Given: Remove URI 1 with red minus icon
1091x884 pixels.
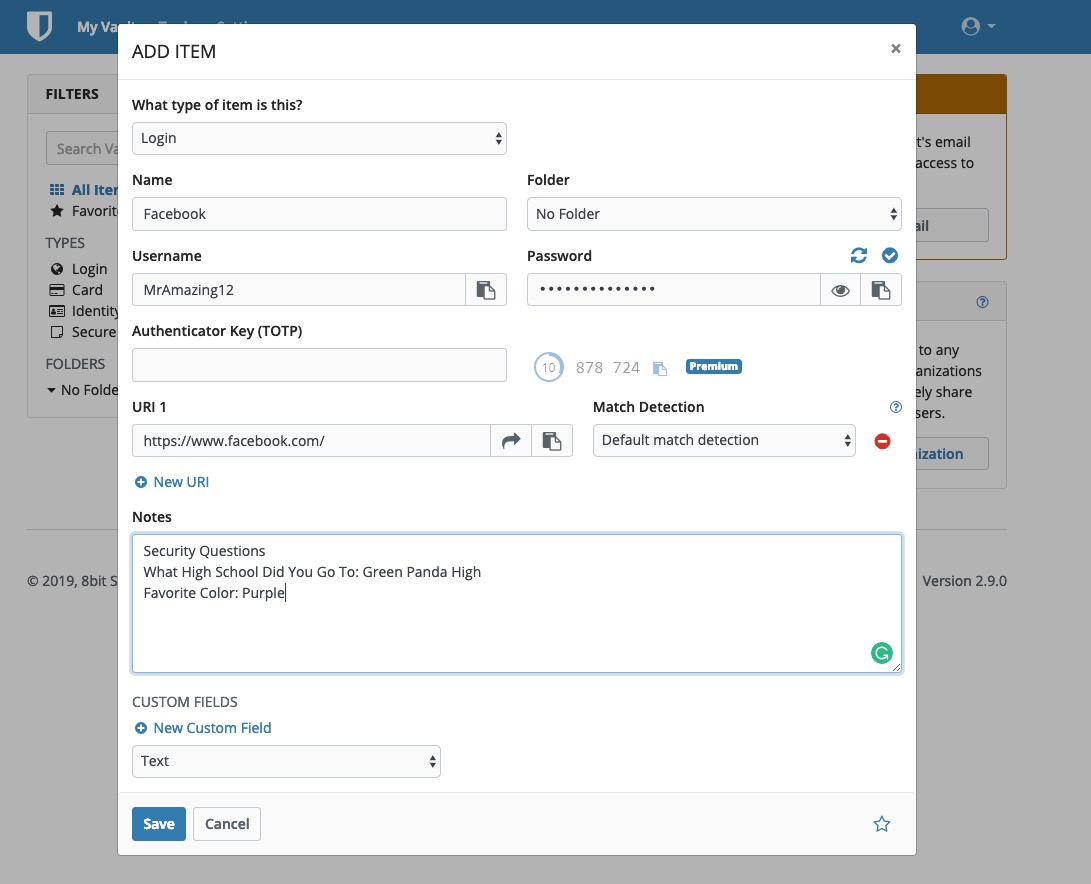Looking at the screenshot, I should [882, 441].
